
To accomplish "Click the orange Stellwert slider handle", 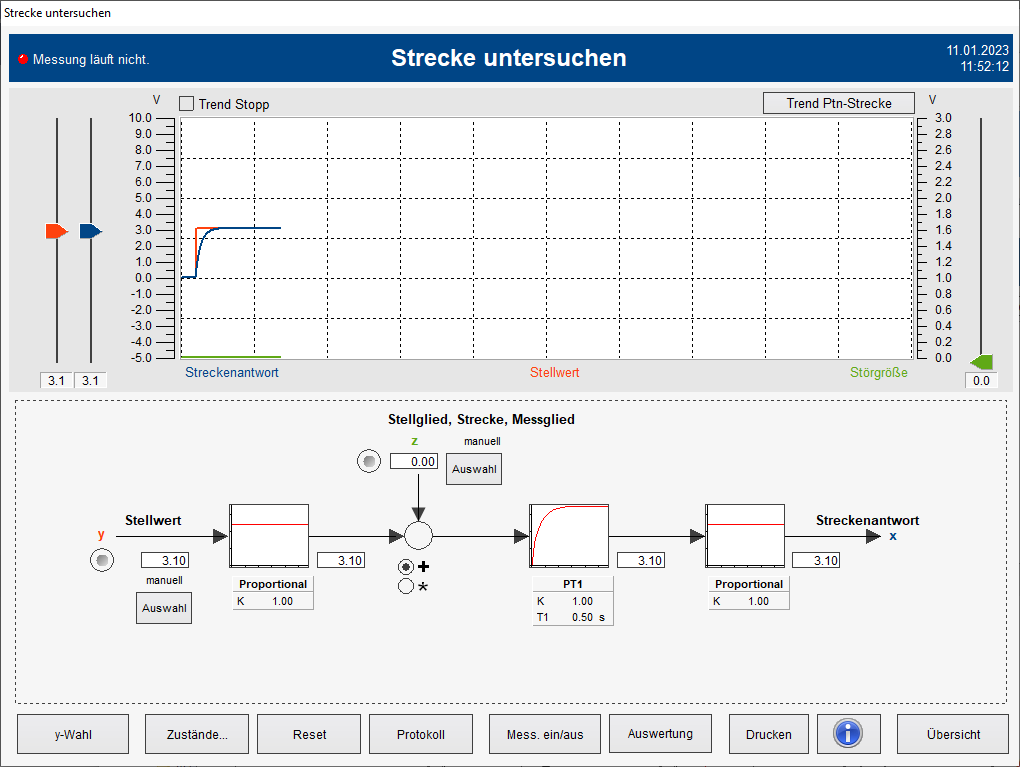I will [x=57, y=231].
